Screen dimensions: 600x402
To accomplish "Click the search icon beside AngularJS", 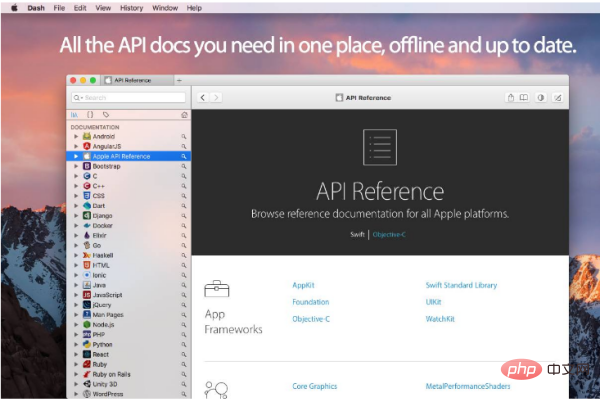I will point(184,146).
